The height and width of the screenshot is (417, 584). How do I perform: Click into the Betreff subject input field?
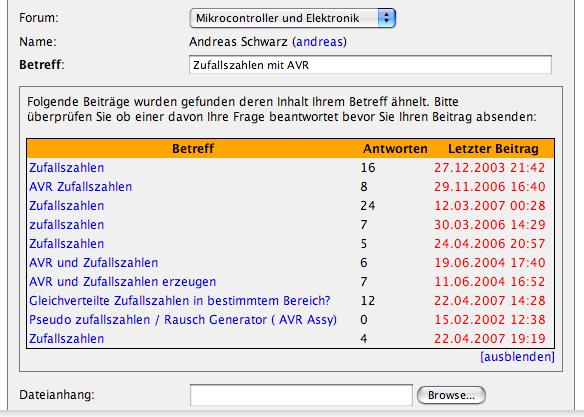click(370, 65)
